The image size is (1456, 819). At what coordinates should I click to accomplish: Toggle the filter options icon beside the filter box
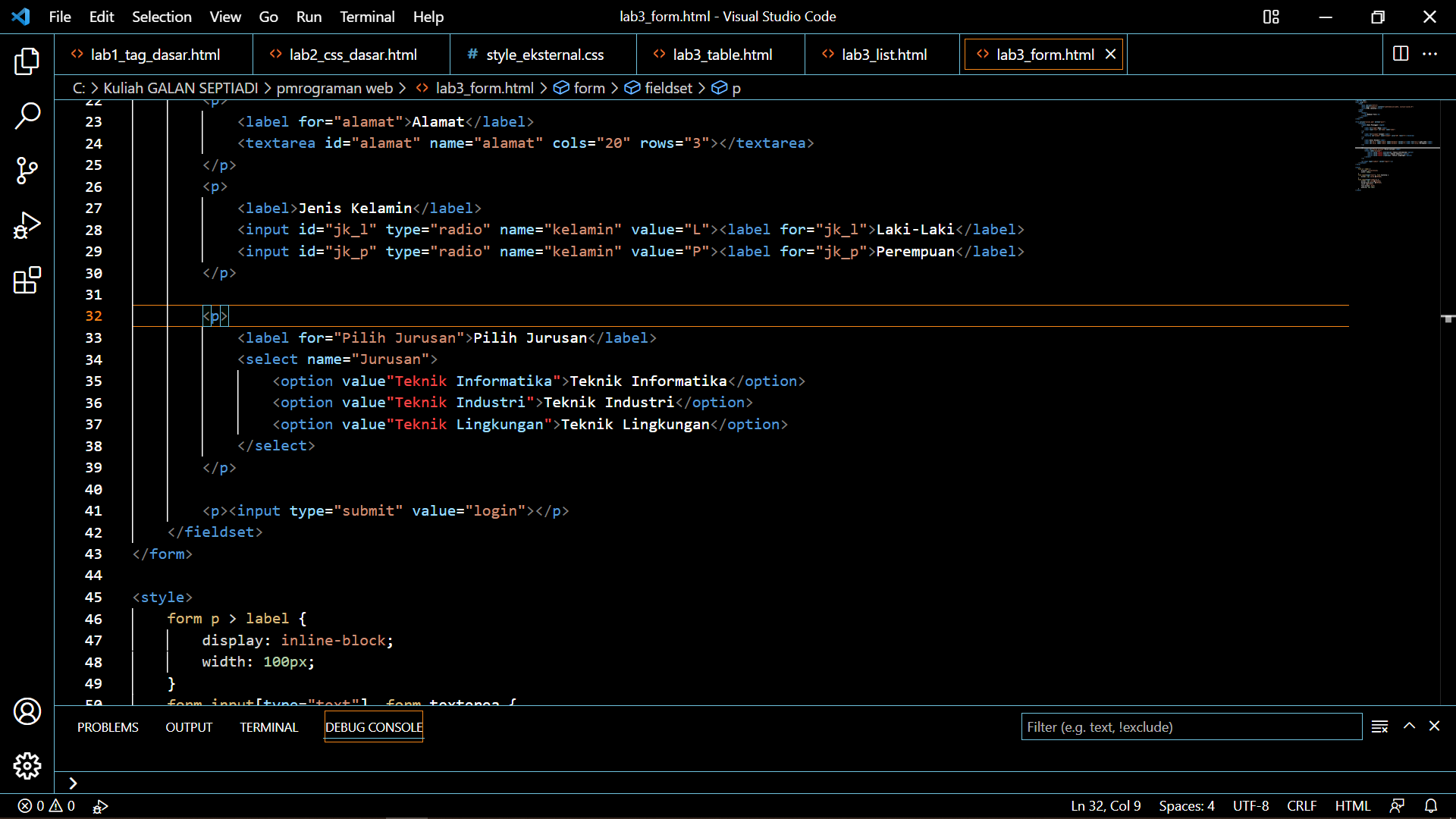(1379, 726)
